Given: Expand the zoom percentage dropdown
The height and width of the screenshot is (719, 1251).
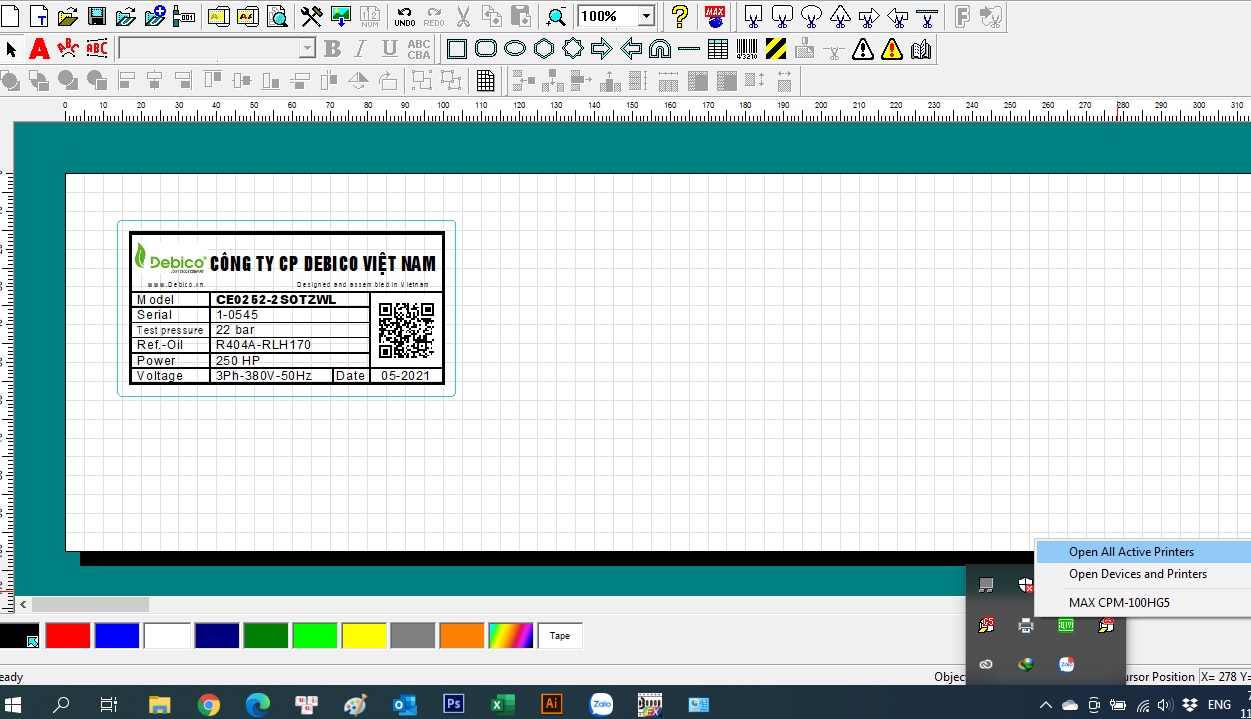Looking at the screenshot, I should coord(645,16).
